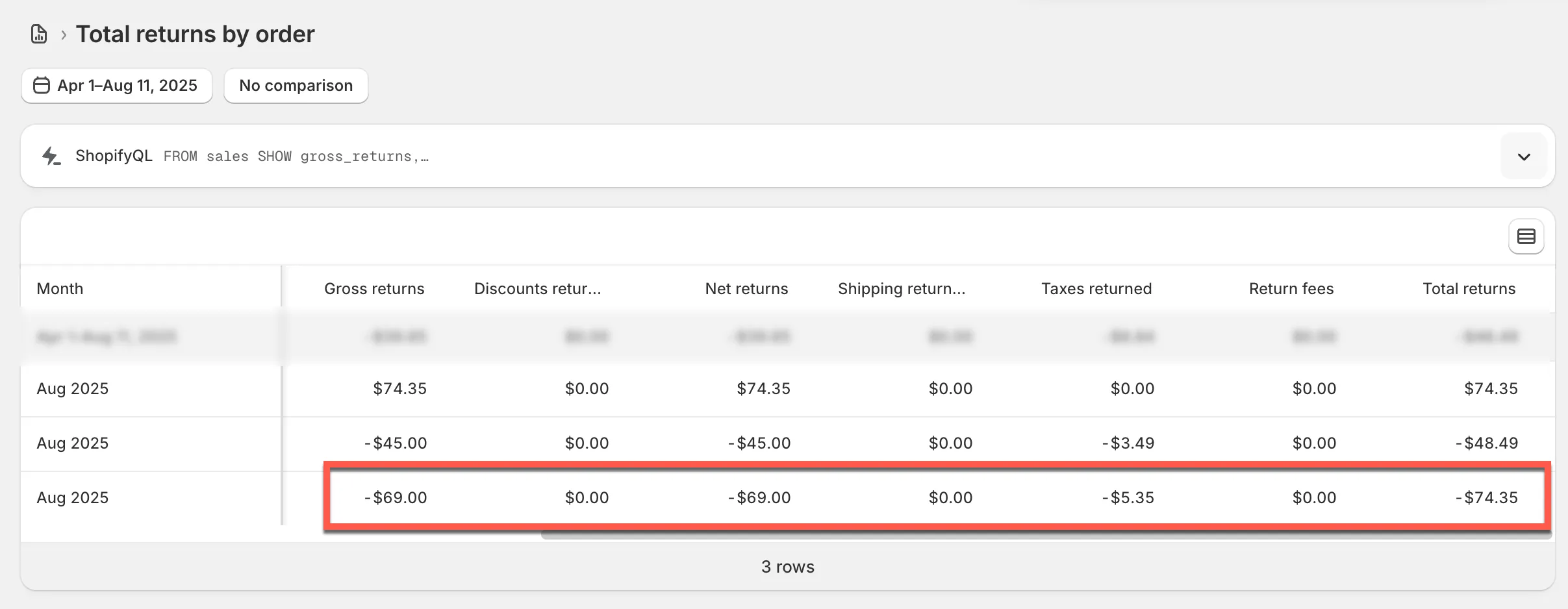This screenshot has height=609, width=1568.
Task: Select the Month column header
Action: click(x=60, y=288)
